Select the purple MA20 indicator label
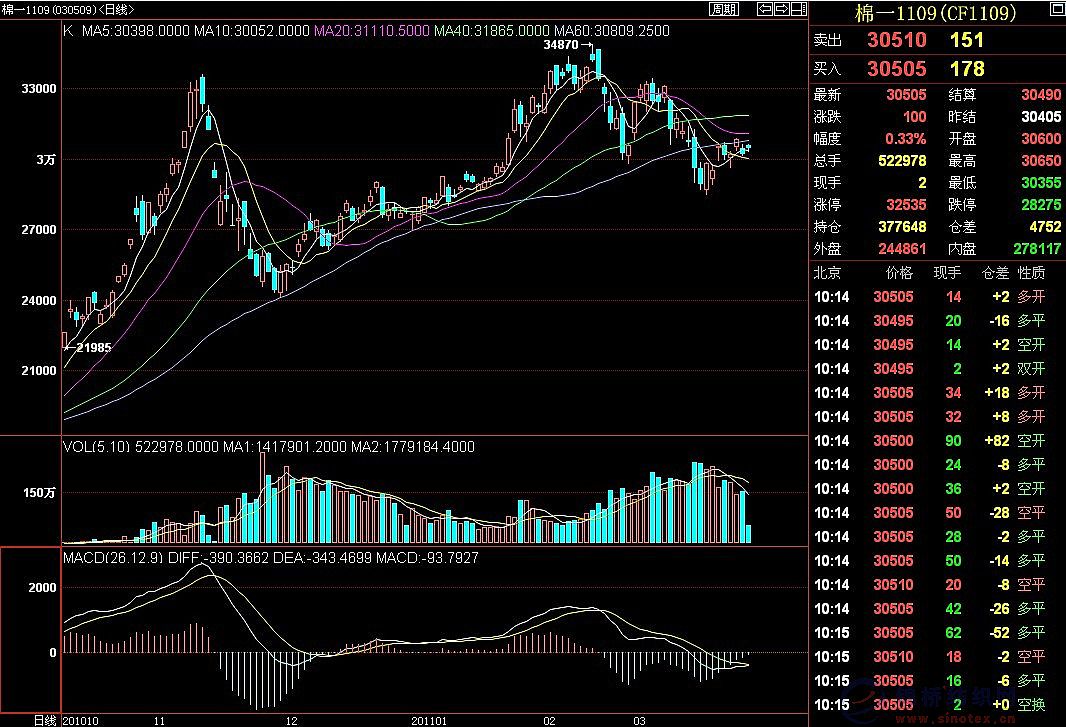 pos(374,31)
